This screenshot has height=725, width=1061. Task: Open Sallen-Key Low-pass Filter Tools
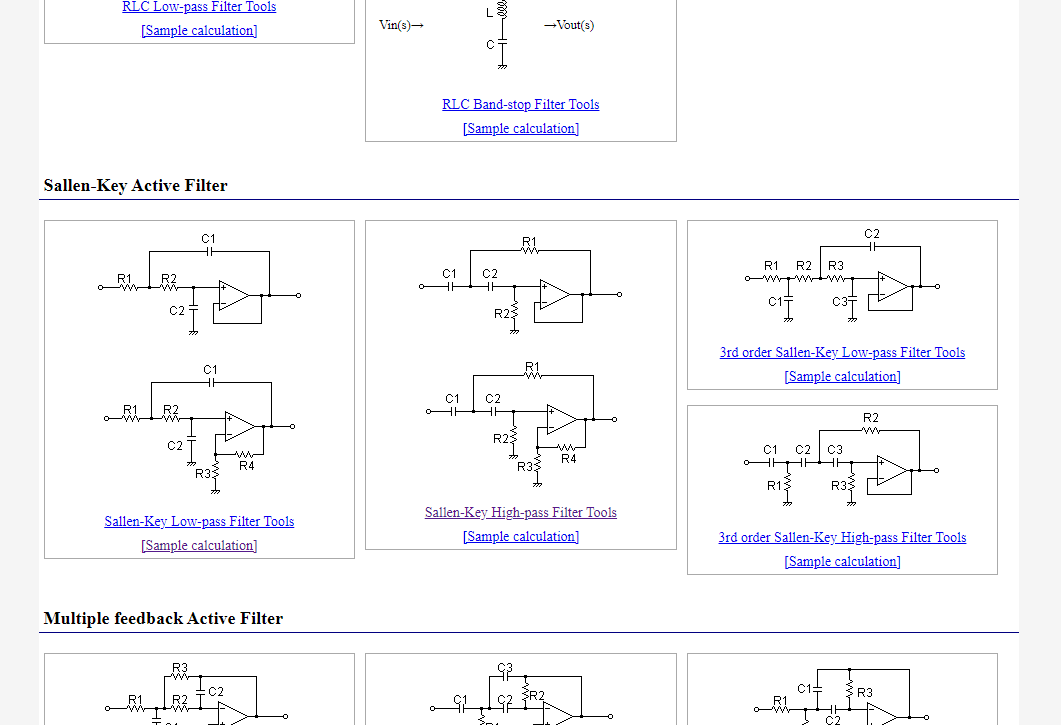coord(199,522)
